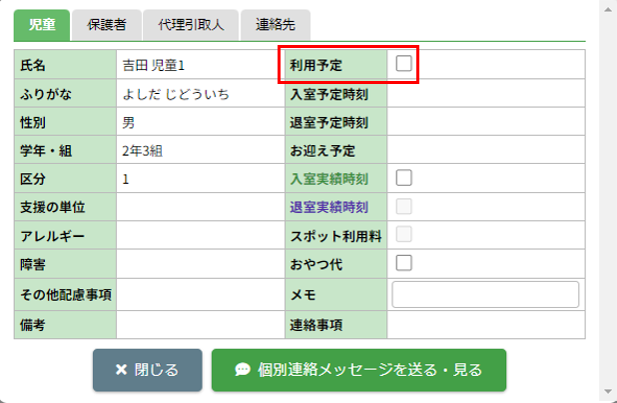The image size is (617, 403).
Task: Select the 連絡先 tab
Action: (276, 24)
